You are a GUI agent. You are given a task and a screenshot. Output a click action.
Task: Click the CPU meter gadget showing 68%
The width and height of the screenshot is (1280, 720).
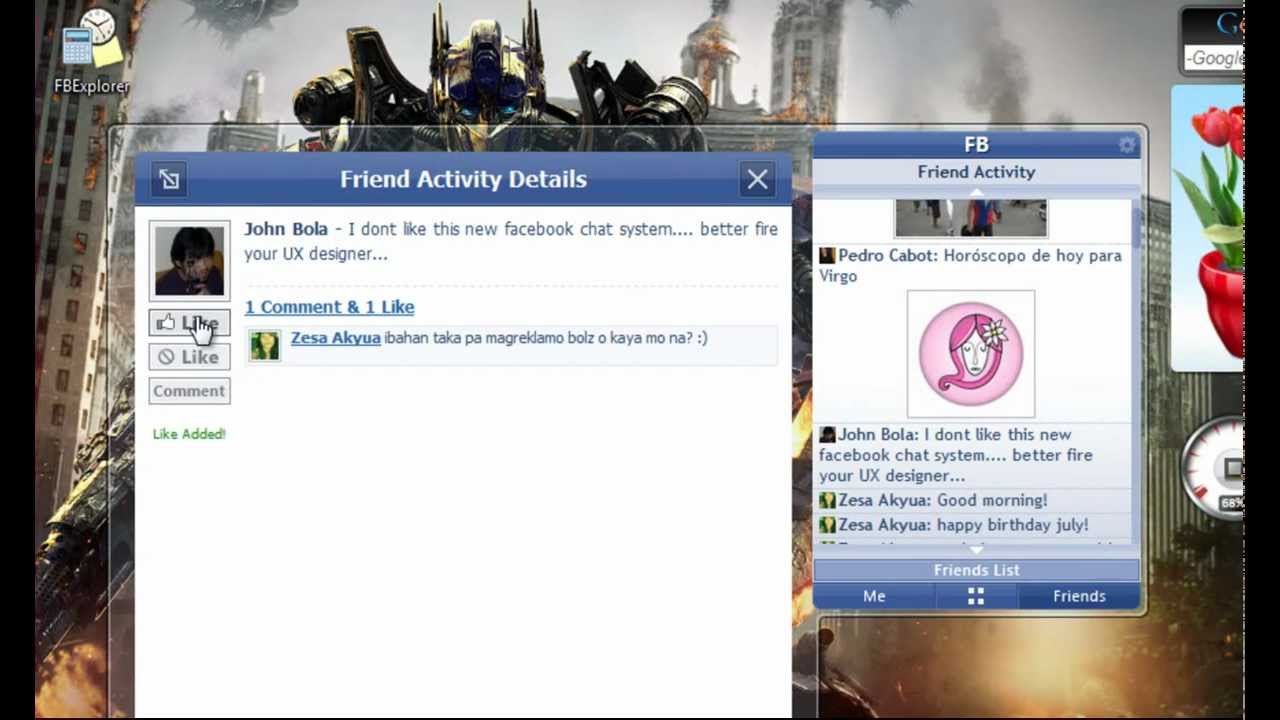pyautogui.click(x=1213, y=470)
